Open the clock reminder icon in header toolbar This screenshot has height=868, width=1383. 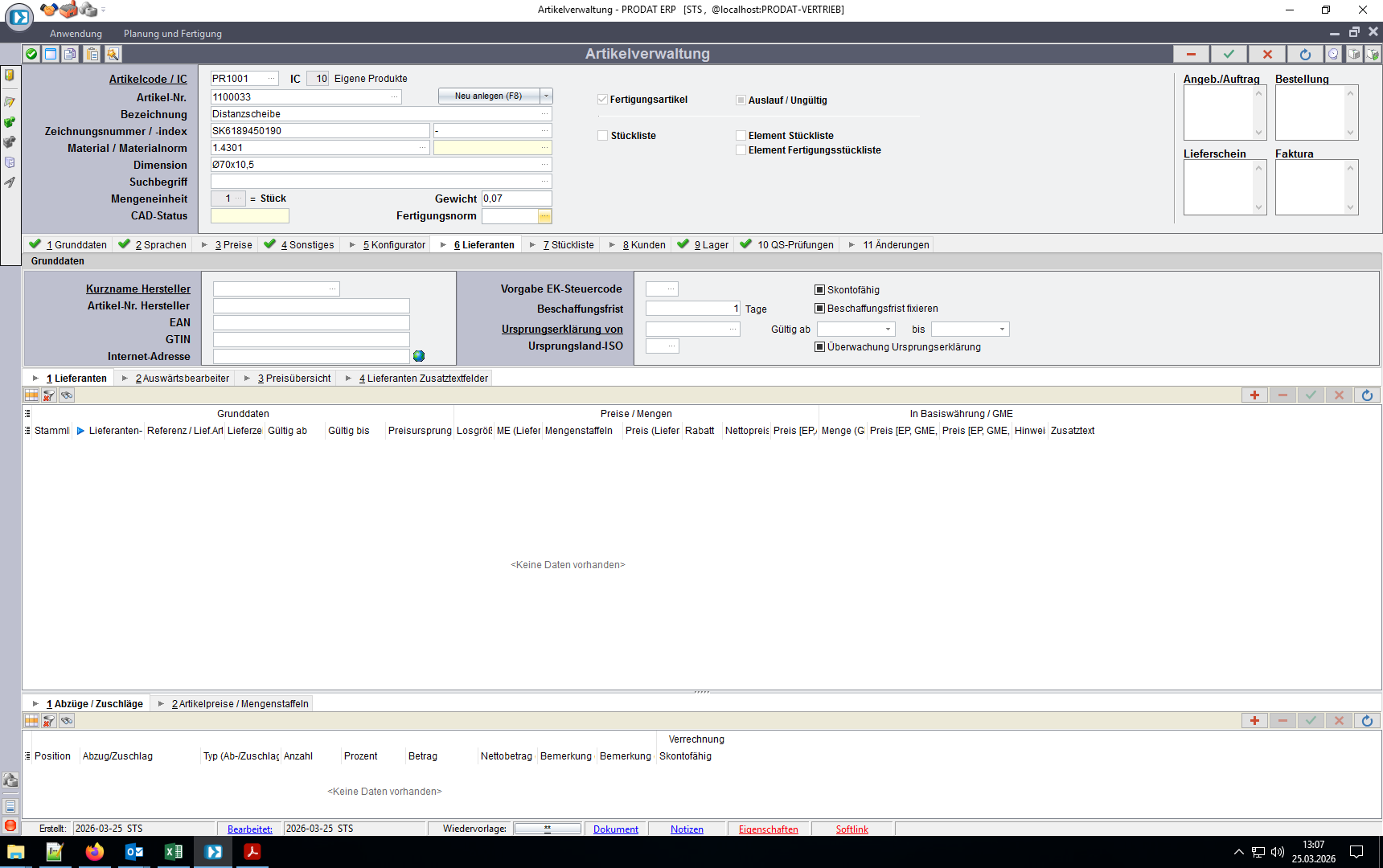(1333, 54)
